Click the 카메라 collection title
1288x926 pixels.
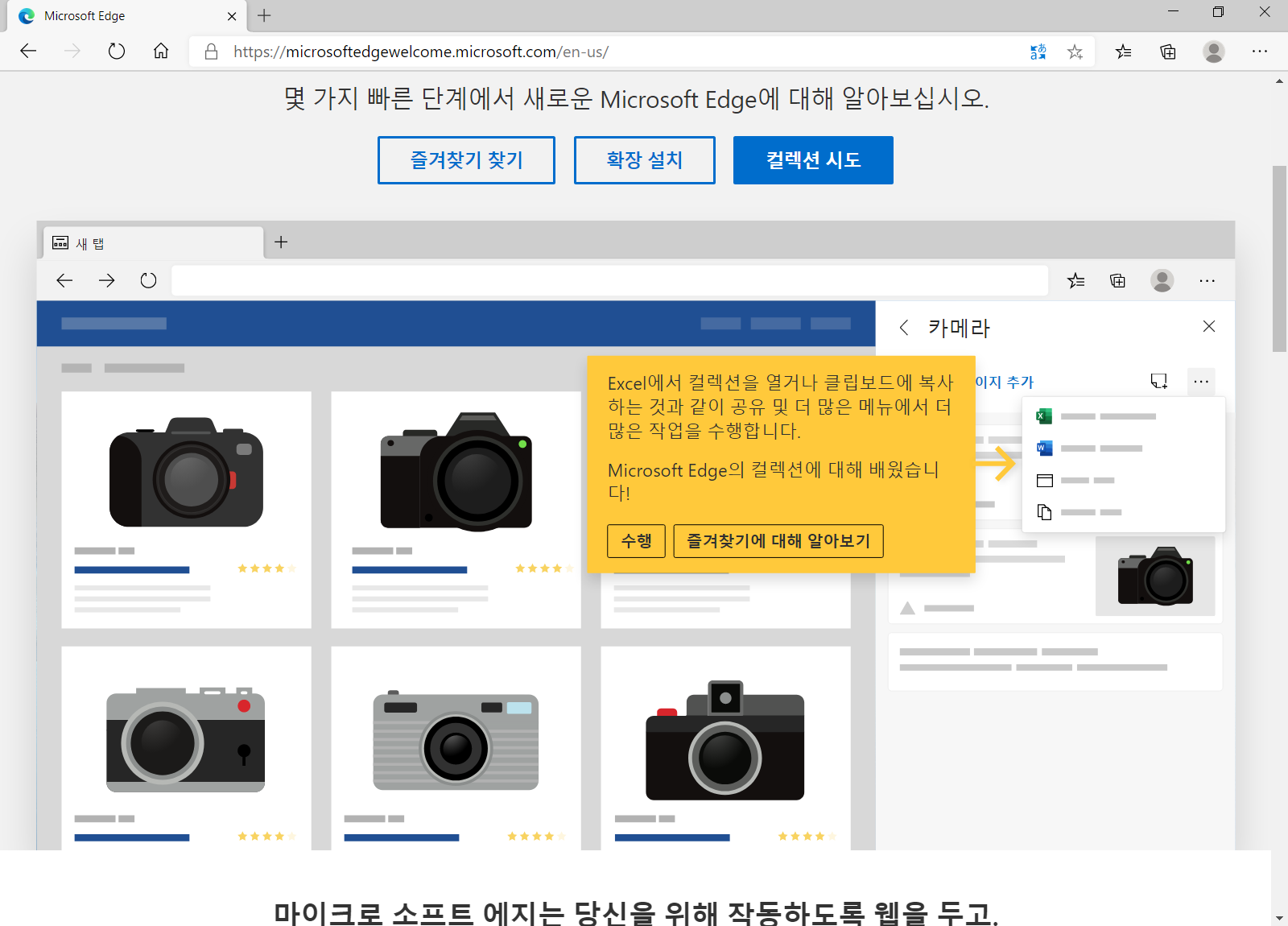959,328
